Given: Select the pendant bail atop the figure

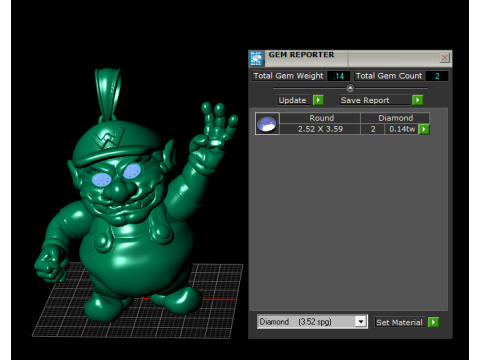Looking at the screenshot, I should [108, 95].
